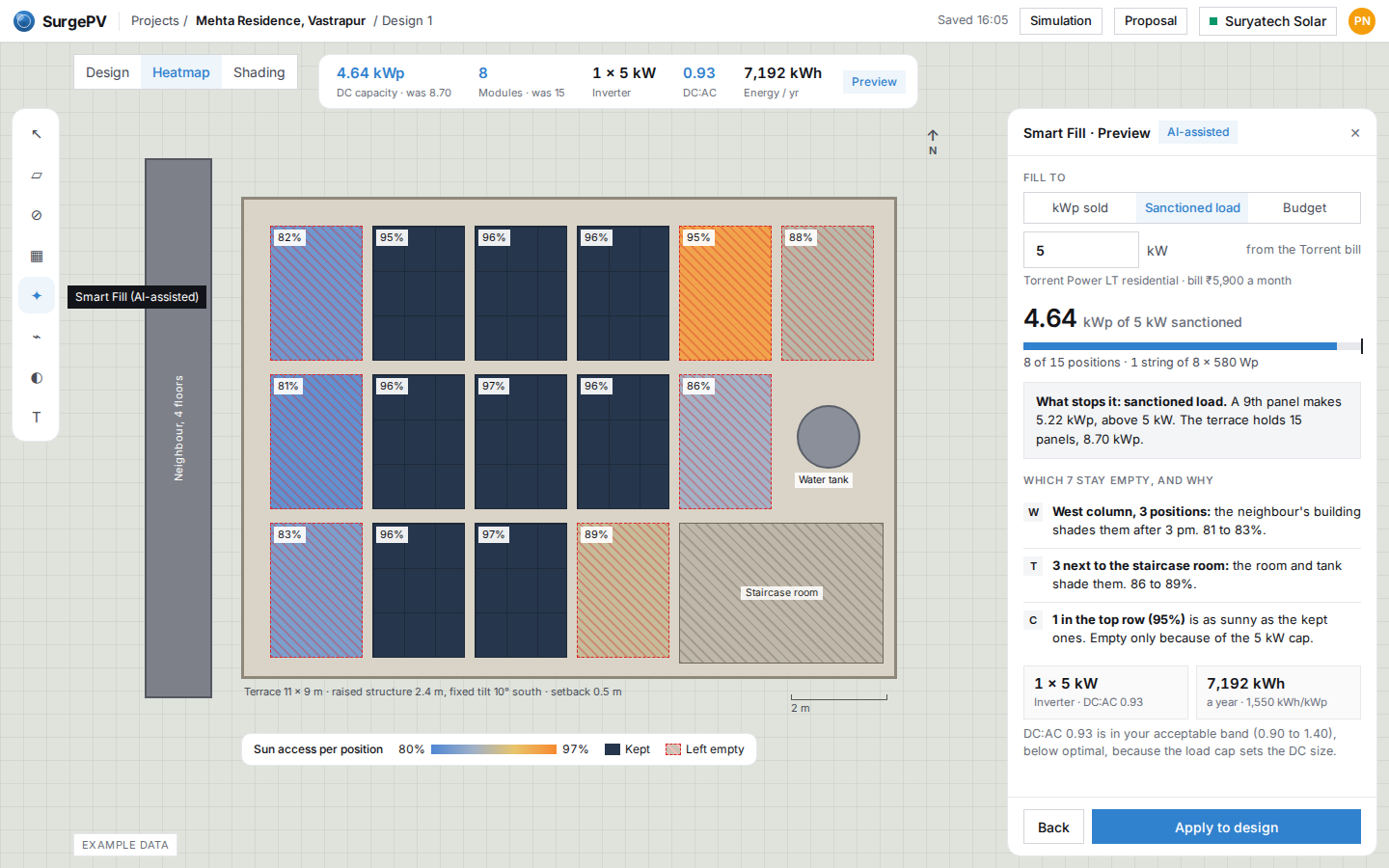Switch to the Design tab

[107, 72]
